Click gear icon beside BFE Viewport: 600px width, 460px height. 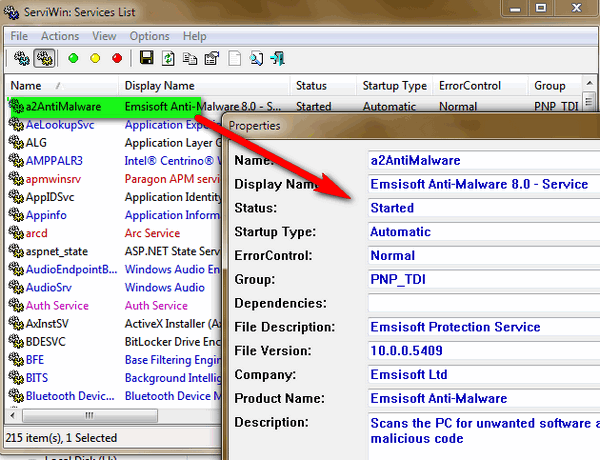[x=16, y=359]
